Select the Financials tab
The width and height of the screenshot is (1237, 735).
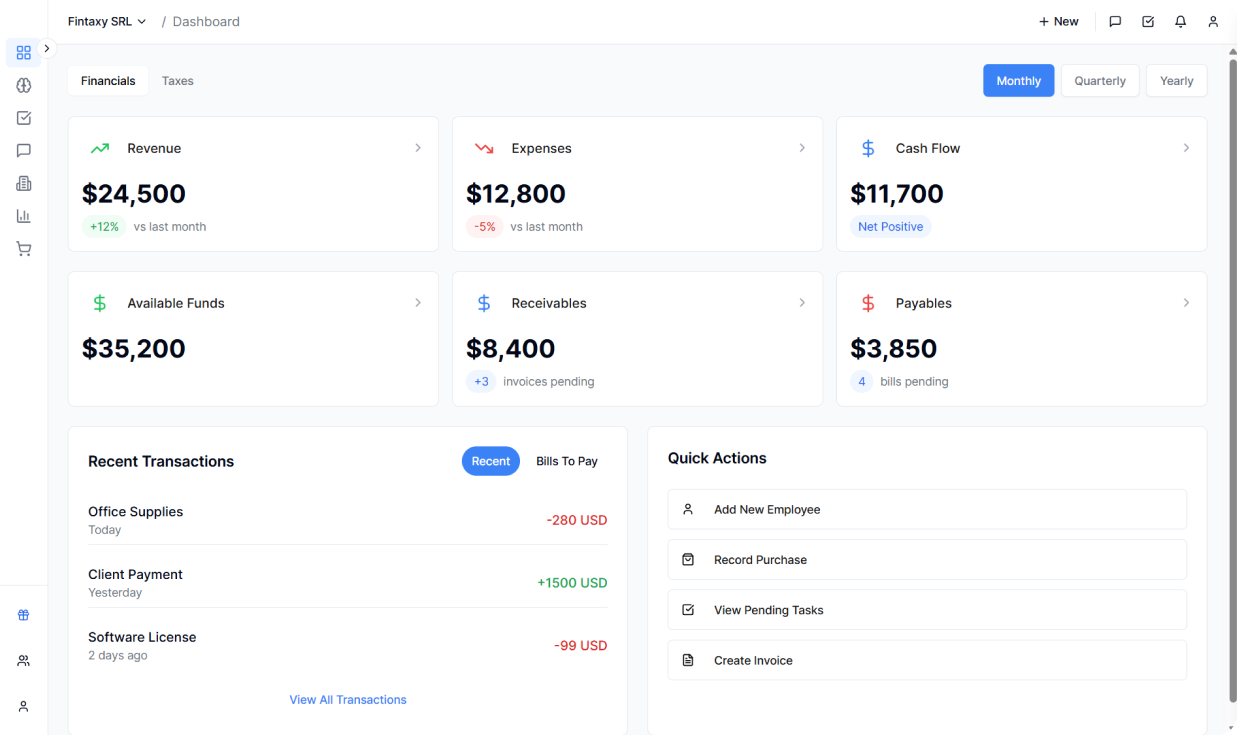(x=108, y=81)
